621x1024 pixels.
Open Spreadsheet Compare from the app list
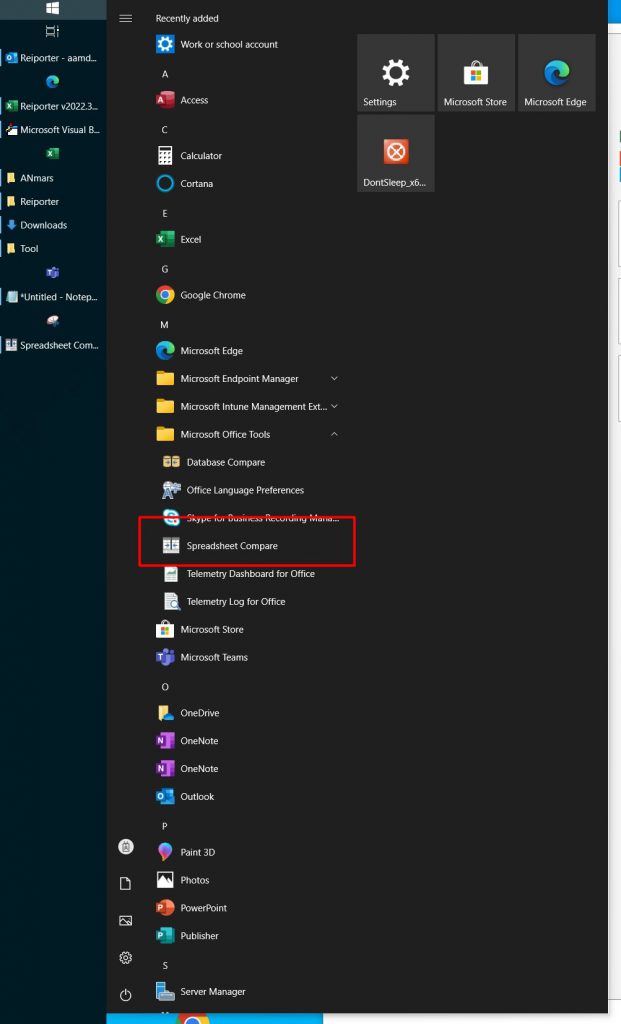[231, 546]
